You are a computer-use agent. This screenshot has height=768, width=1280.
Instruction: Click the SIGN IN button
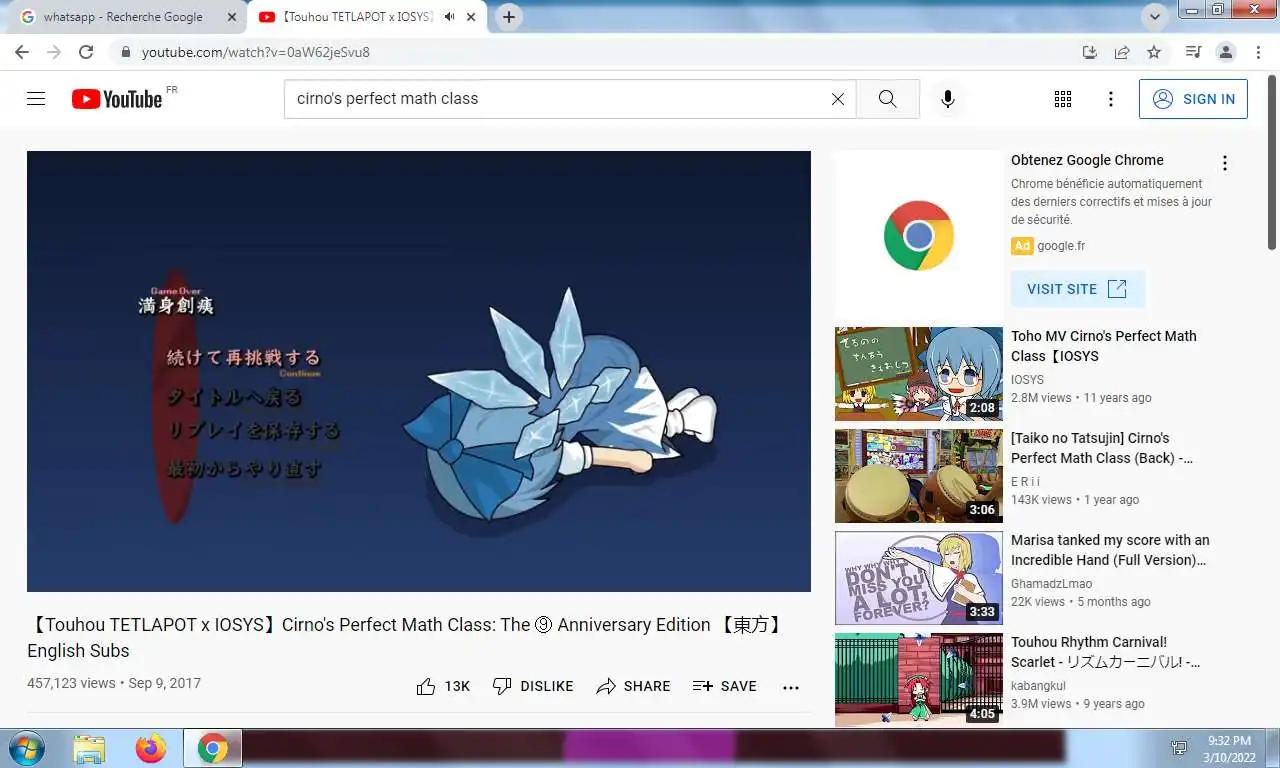point(1193,99)
